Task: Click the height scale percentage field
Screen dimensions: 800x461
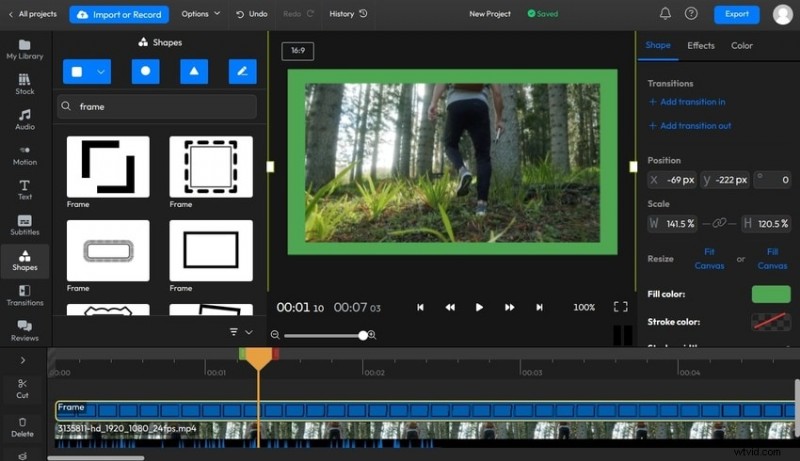Action: (x=766, y=223)
